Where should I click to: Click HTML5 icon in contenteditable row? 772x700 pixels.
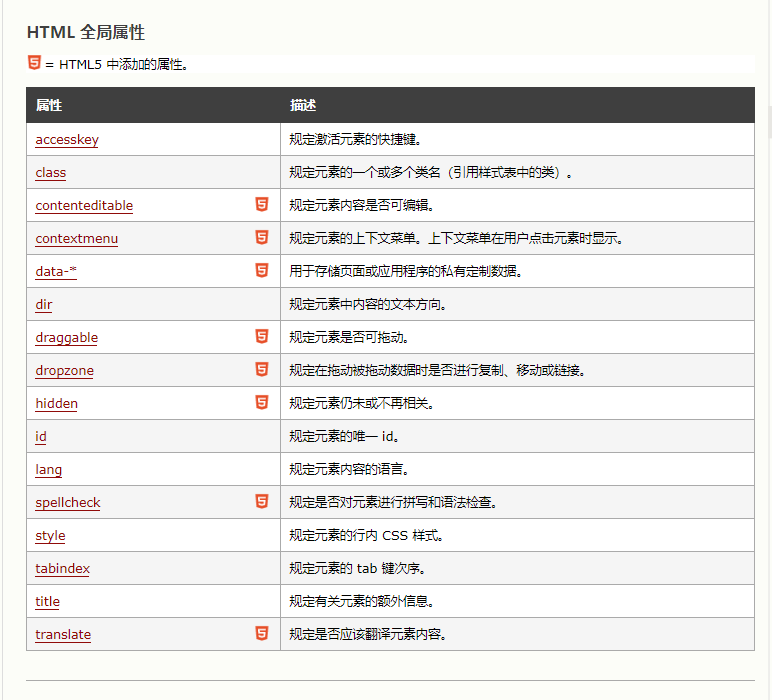point(262,204)
